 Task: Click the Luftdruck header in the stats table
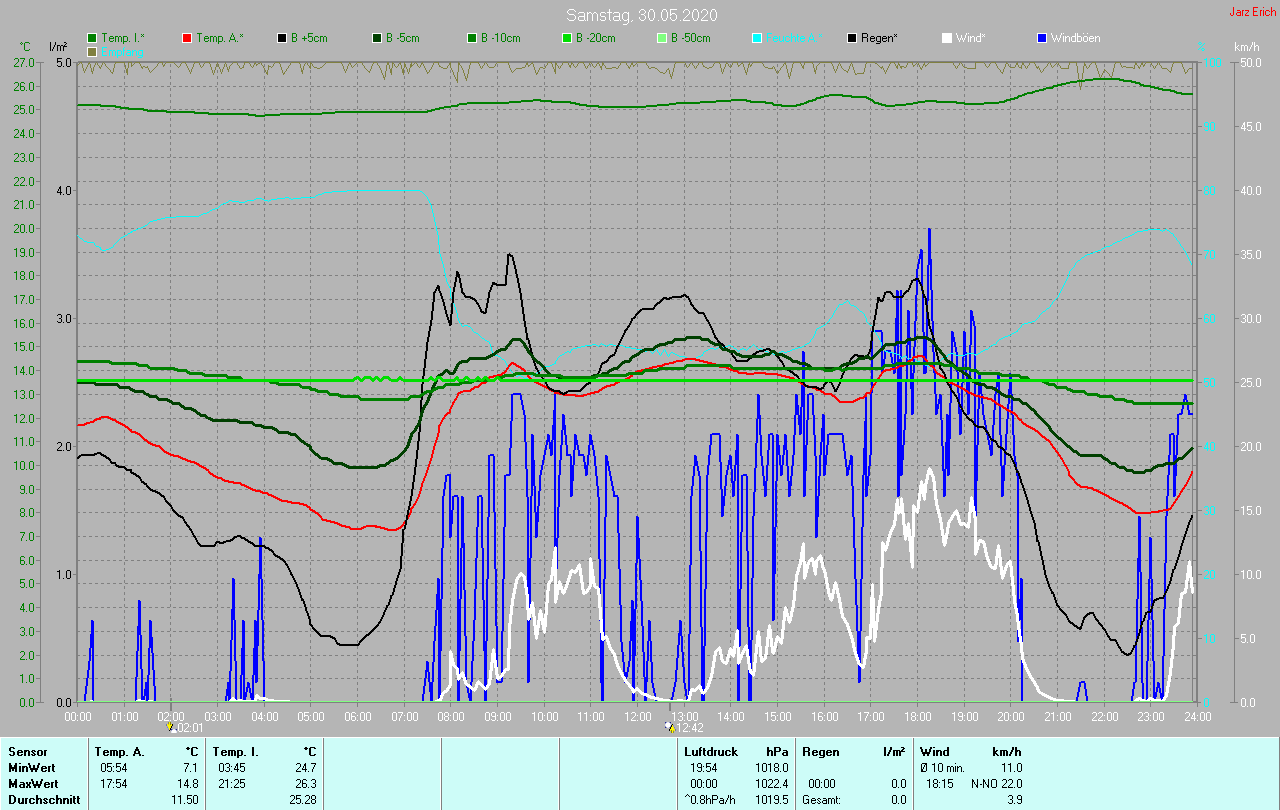711,751
